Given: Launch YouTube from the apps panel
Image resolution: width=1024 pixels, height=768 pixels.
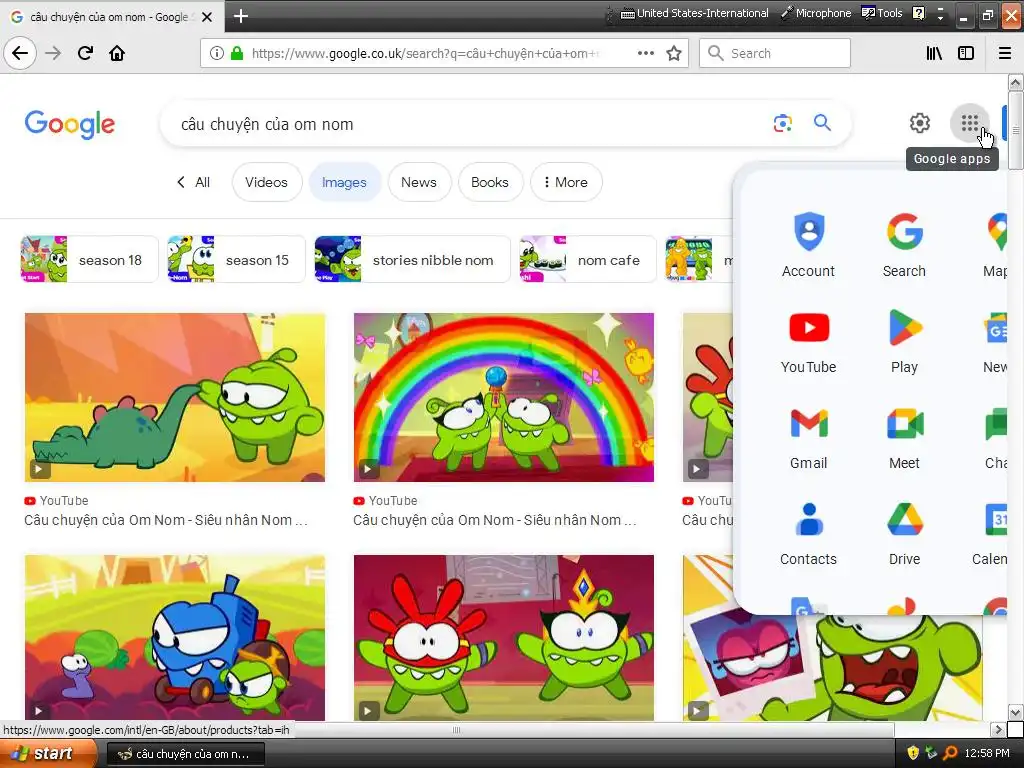Looking at the screenshot, I should (808, 341).
